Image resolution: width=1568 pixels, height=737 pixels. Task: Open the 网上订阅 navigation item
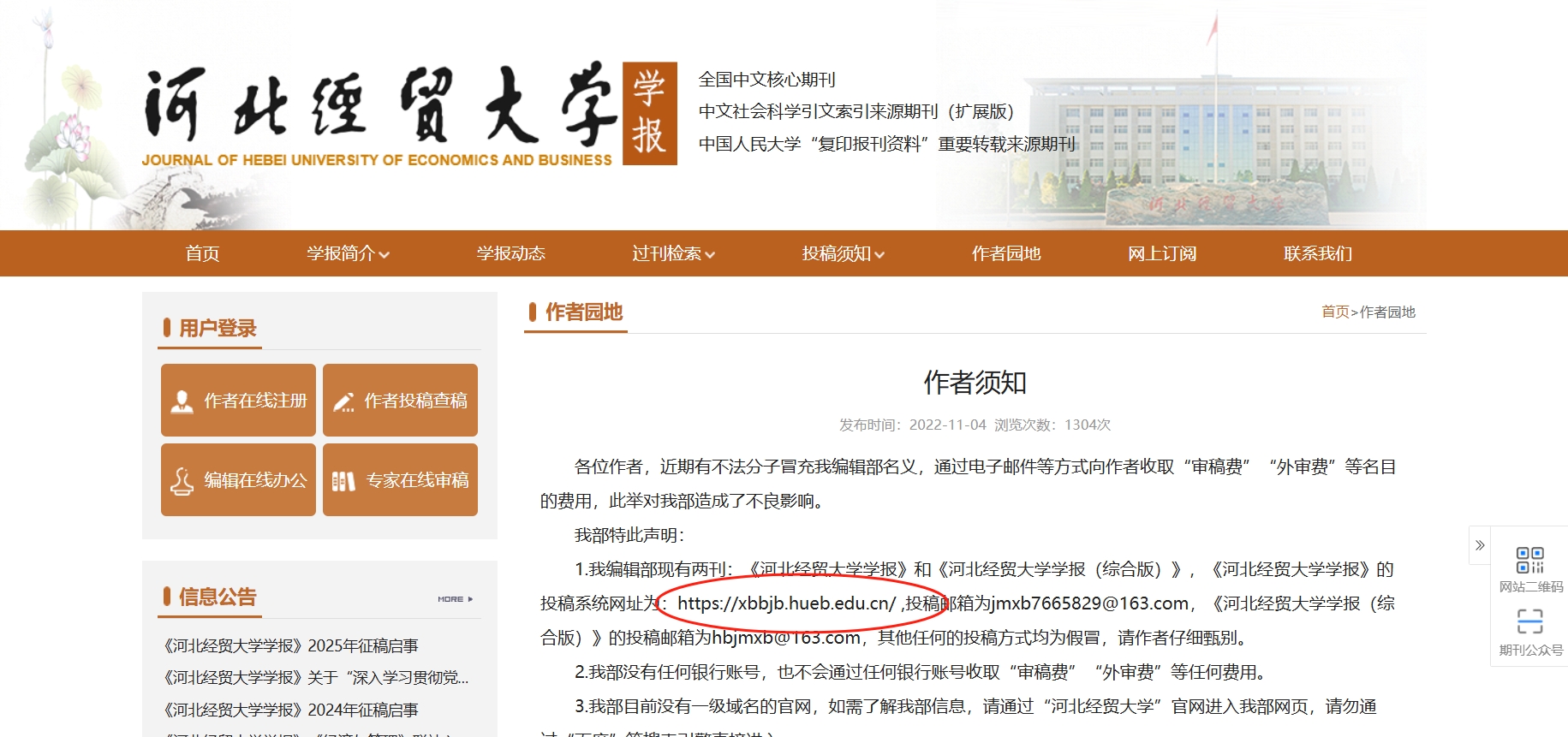click(x=1162, y=253)
